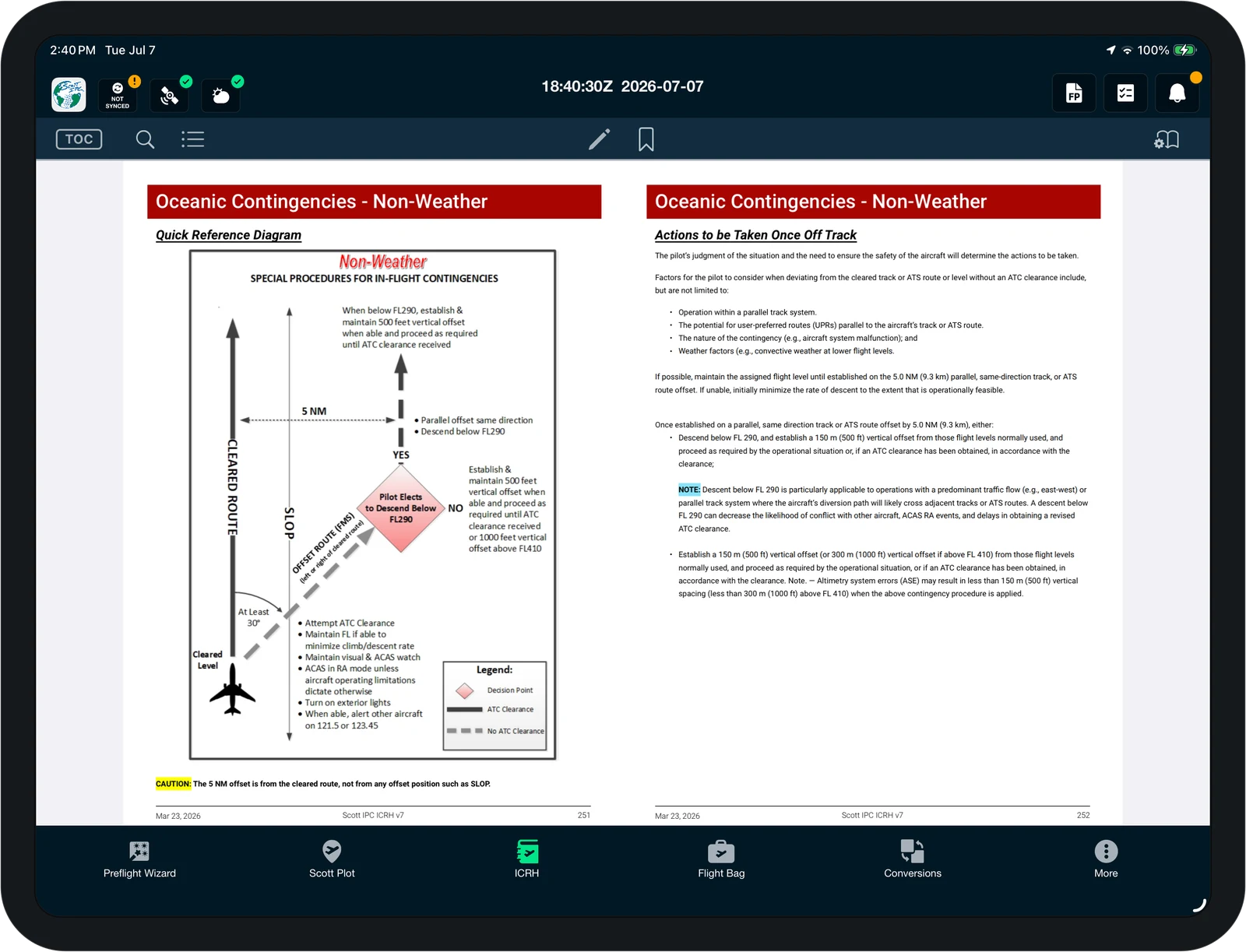This screenshot has width=1246, height=952.
Task: Tap page number 252 footer
Action: (1083, 815)
